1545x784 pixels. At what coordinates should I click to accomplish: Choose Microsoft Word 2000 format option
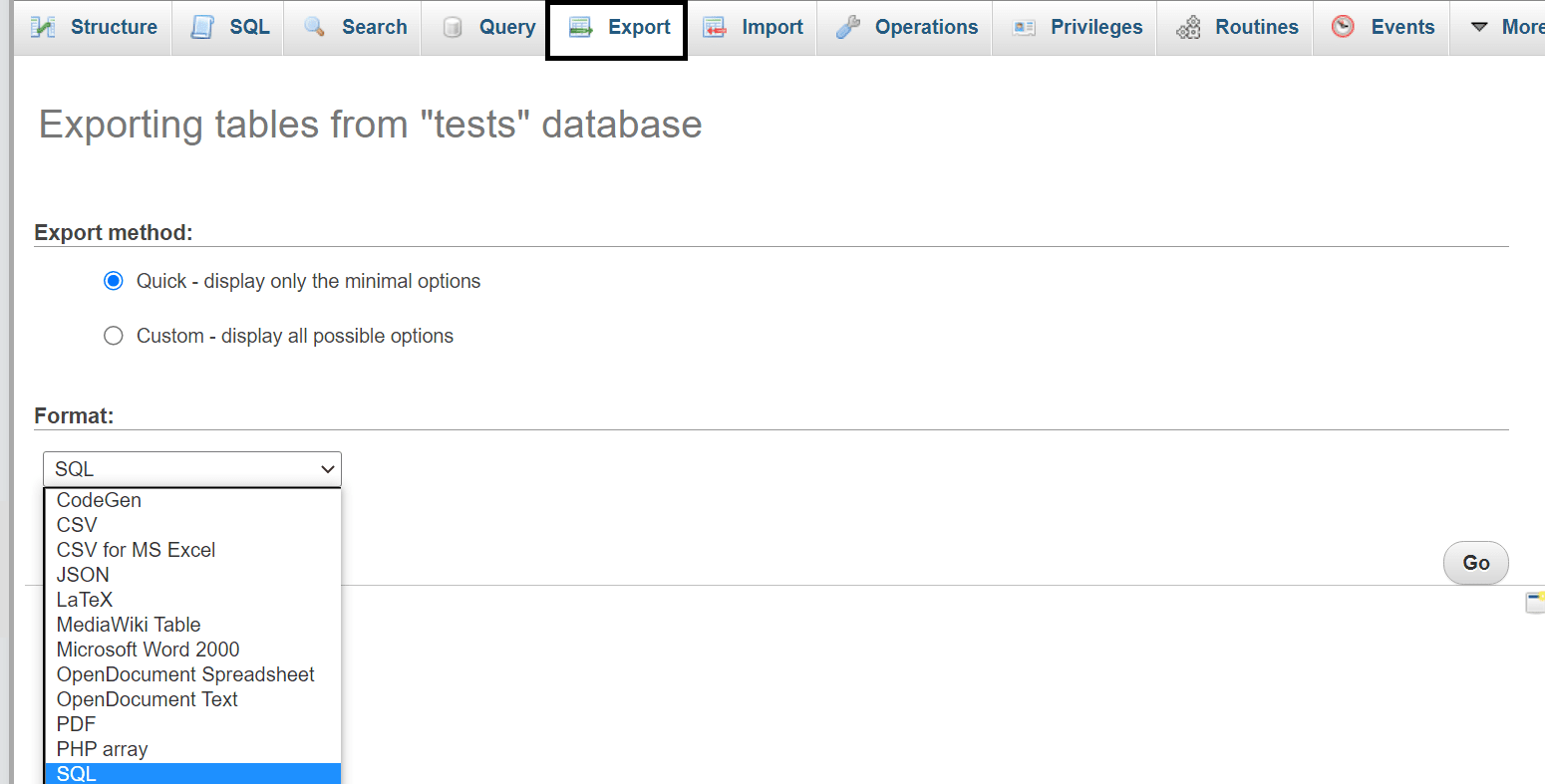(192, 650)
